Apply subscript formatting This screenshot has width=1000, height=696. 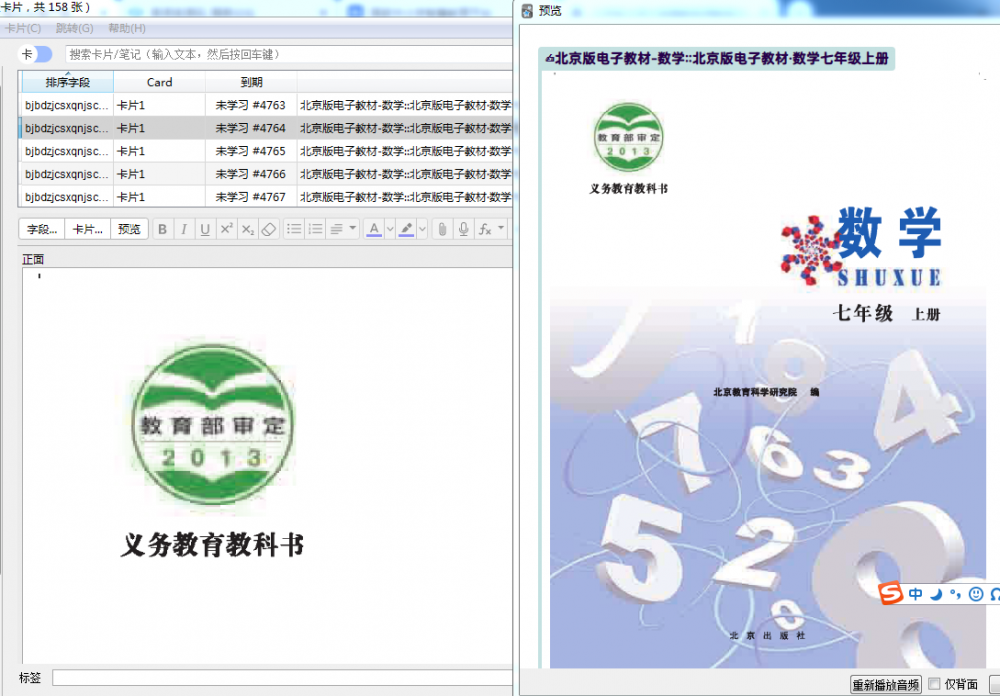[x=247, y=229]
